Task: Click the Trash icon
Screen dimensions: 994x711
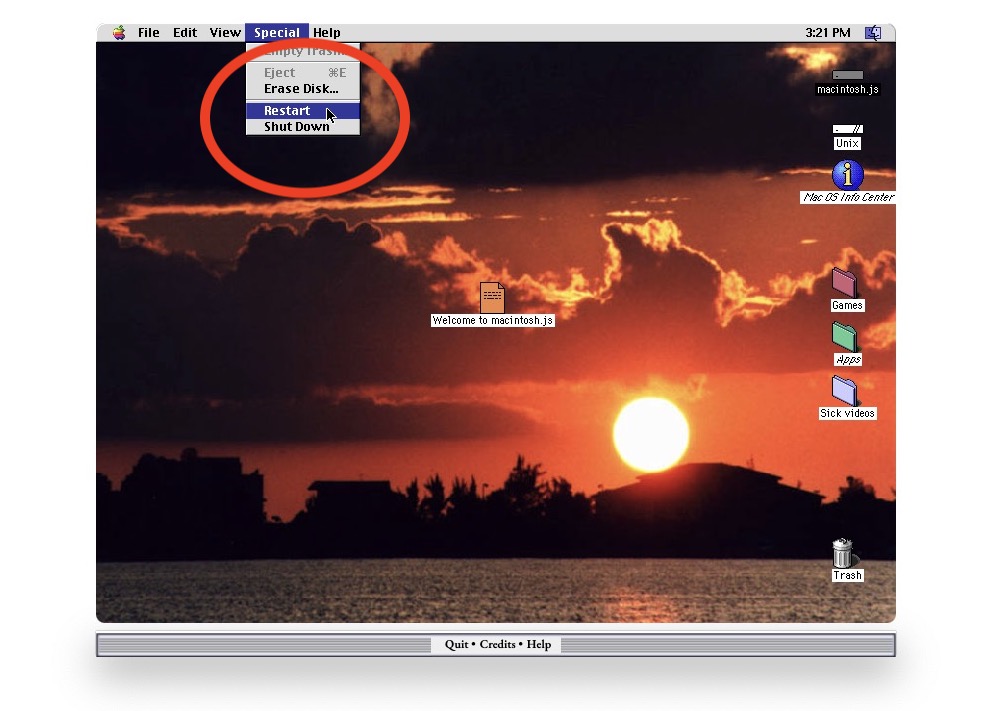Action: [845, 553]
